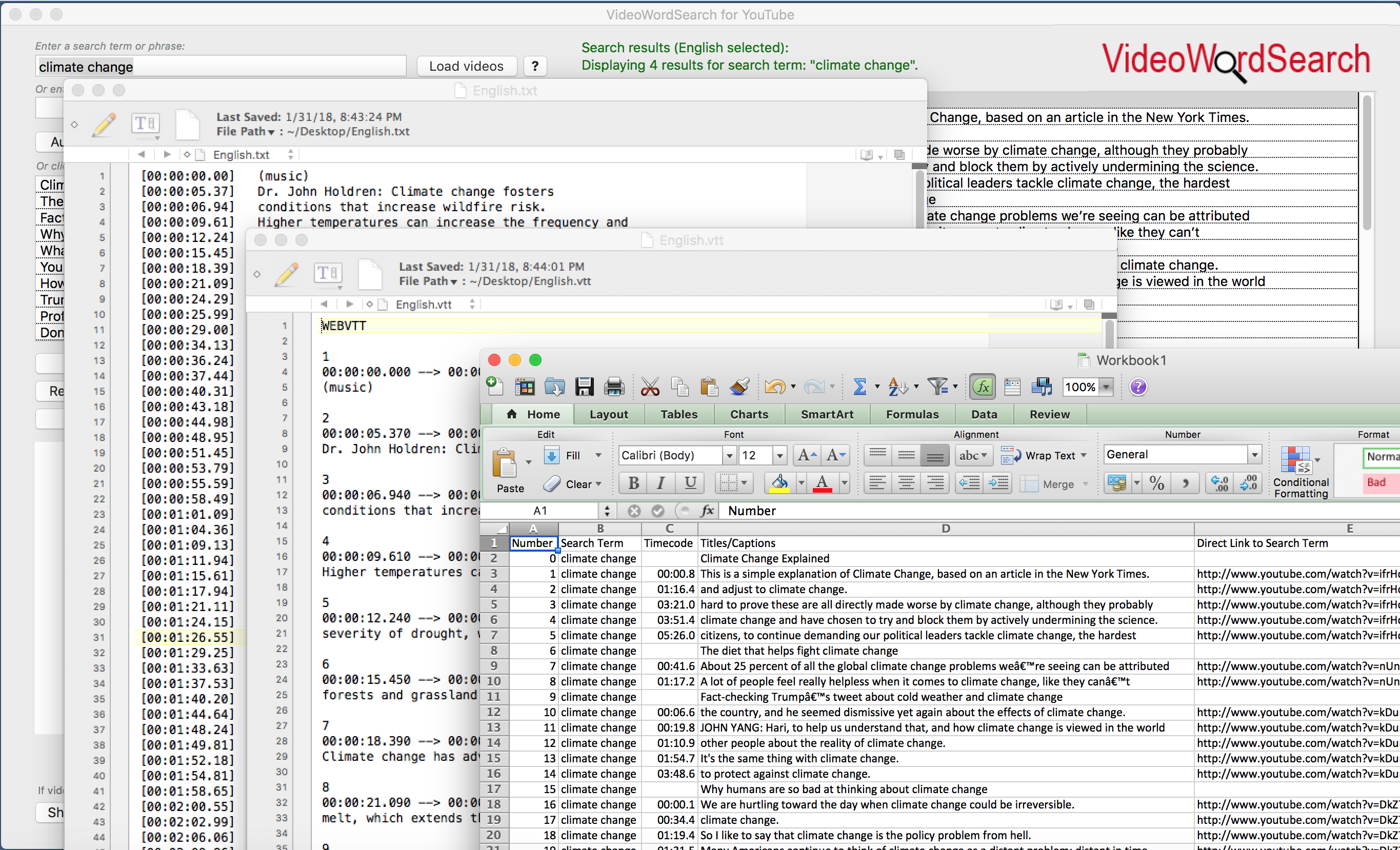Click the Decrease font size icon
Image resolution: width=1400 pixels, height=850 pixels.
(835, 455)
